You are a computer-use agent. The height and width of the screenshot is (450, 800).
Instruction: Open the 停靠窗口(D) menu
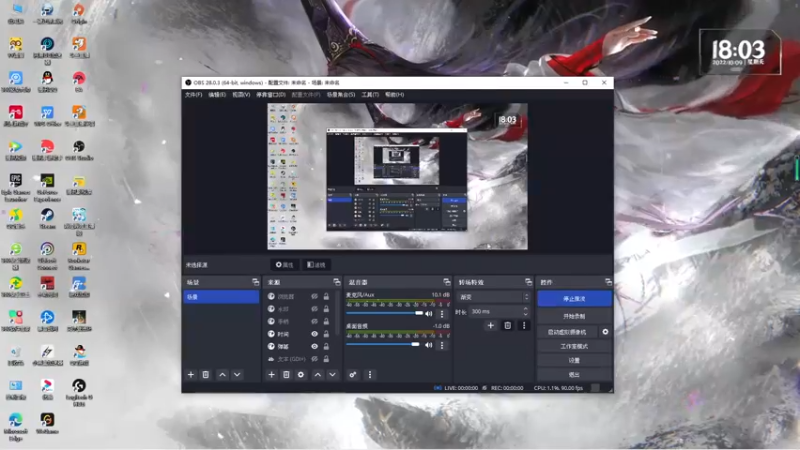click(270, 95)
